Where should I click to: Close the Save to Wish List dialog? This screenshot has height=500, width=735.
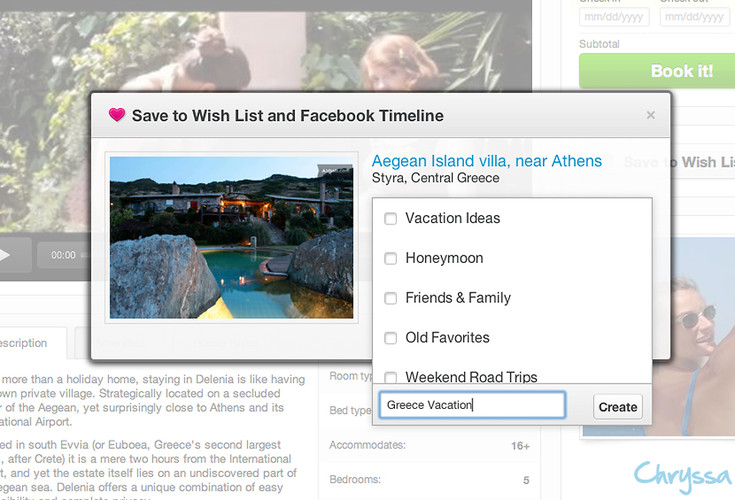coord(651,115)
